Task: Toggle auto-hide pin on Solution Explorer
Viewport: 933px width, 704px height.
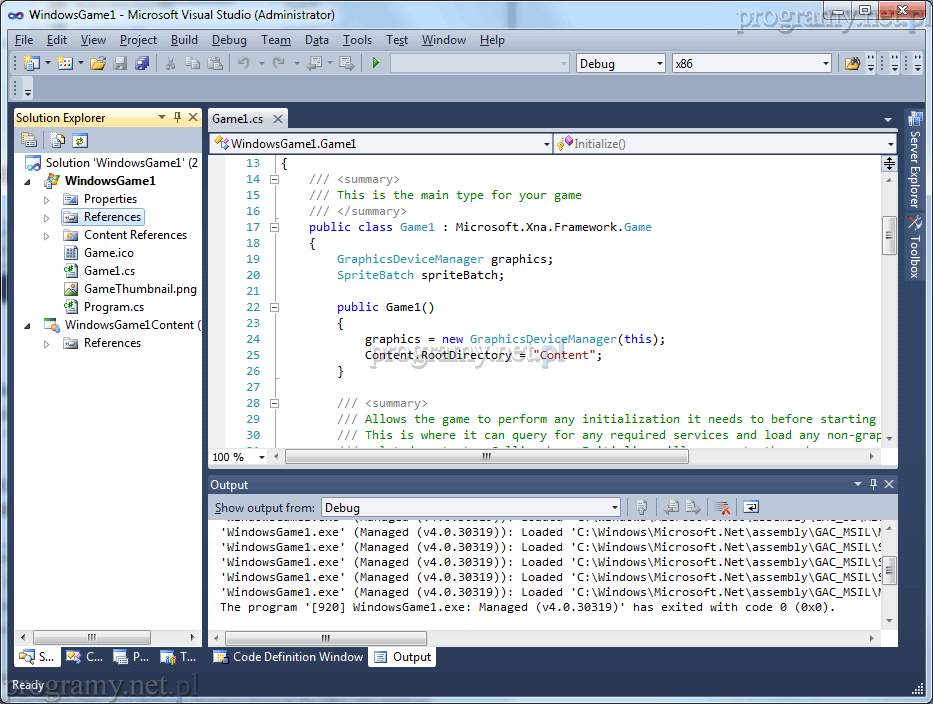Action: [x=177, y=118]
